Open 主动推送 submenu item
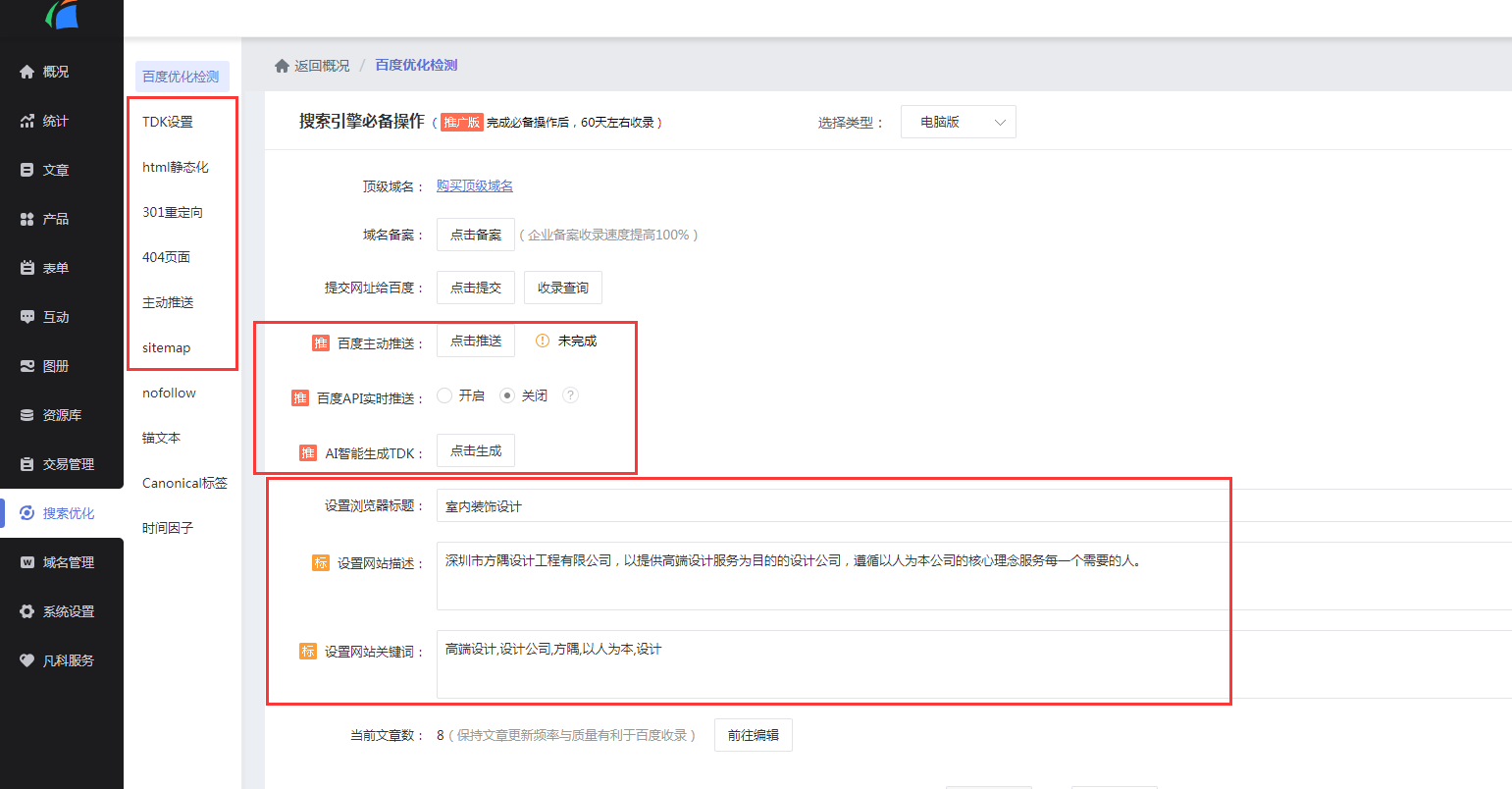Viewport: 1512px width, 789px height. [x=168, y=302]
